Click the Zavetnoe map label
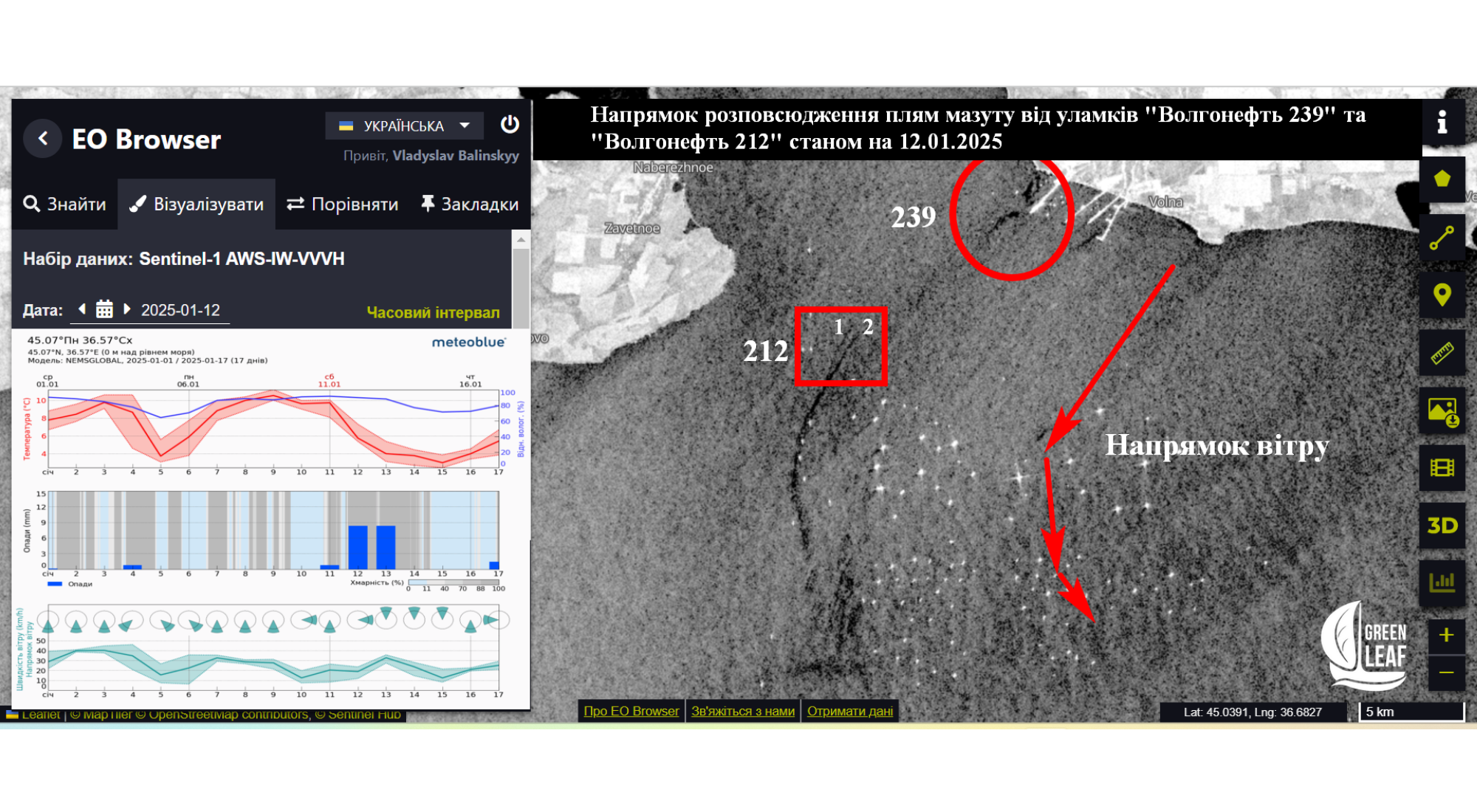The width and height of the screenshot is (1477, 812). [632, 229]
